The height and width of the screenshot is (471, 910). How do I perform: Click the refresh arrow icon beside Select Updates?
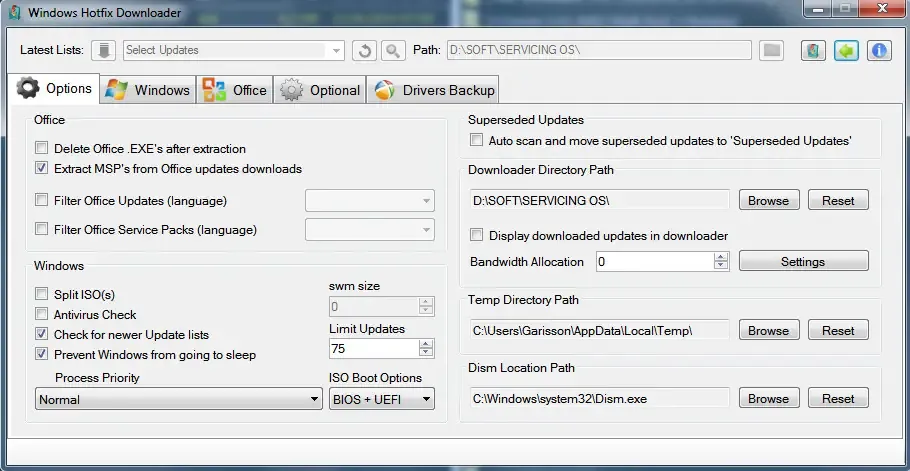[x=364, y=50]
